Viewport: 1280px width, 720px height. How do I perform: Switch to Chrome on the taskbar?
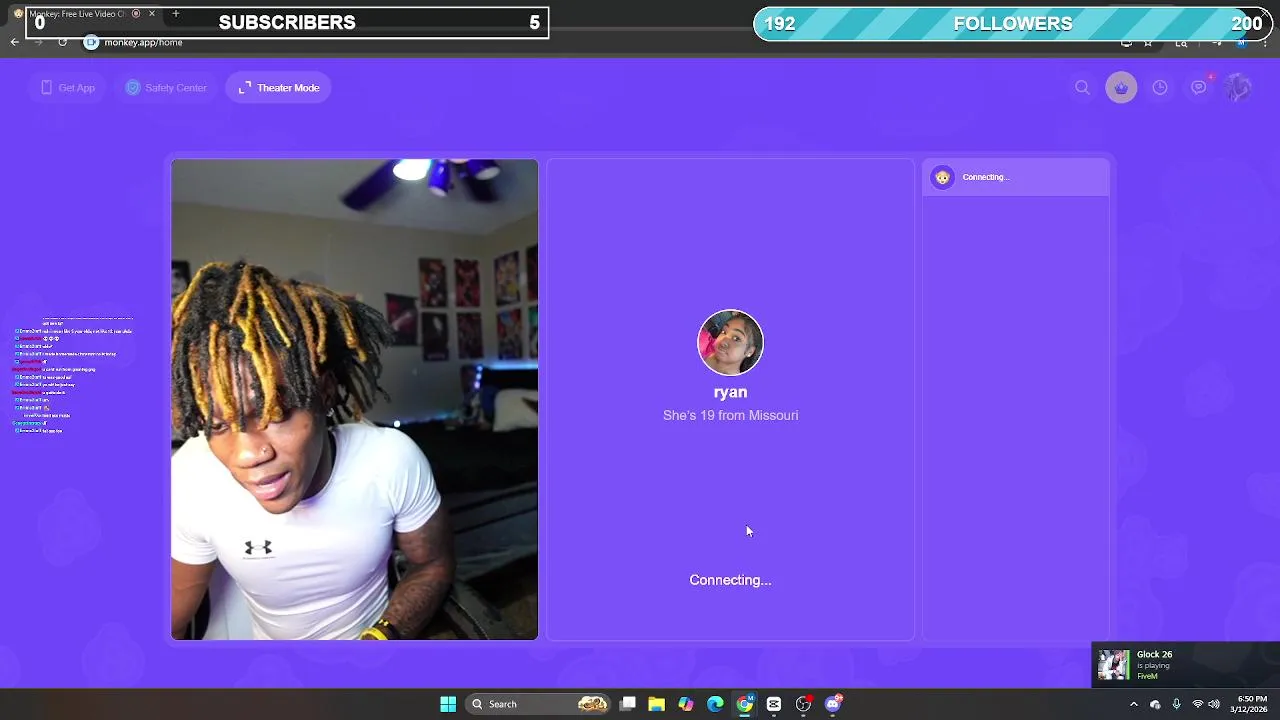745,704
